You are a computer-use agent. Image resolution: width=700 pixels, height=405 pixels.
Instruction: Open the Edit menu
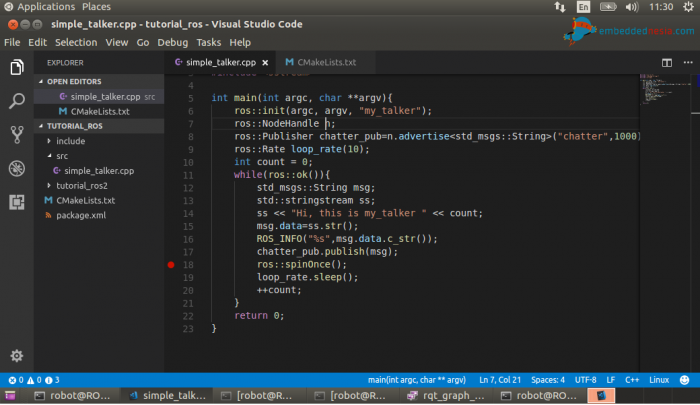pos(38,42)
